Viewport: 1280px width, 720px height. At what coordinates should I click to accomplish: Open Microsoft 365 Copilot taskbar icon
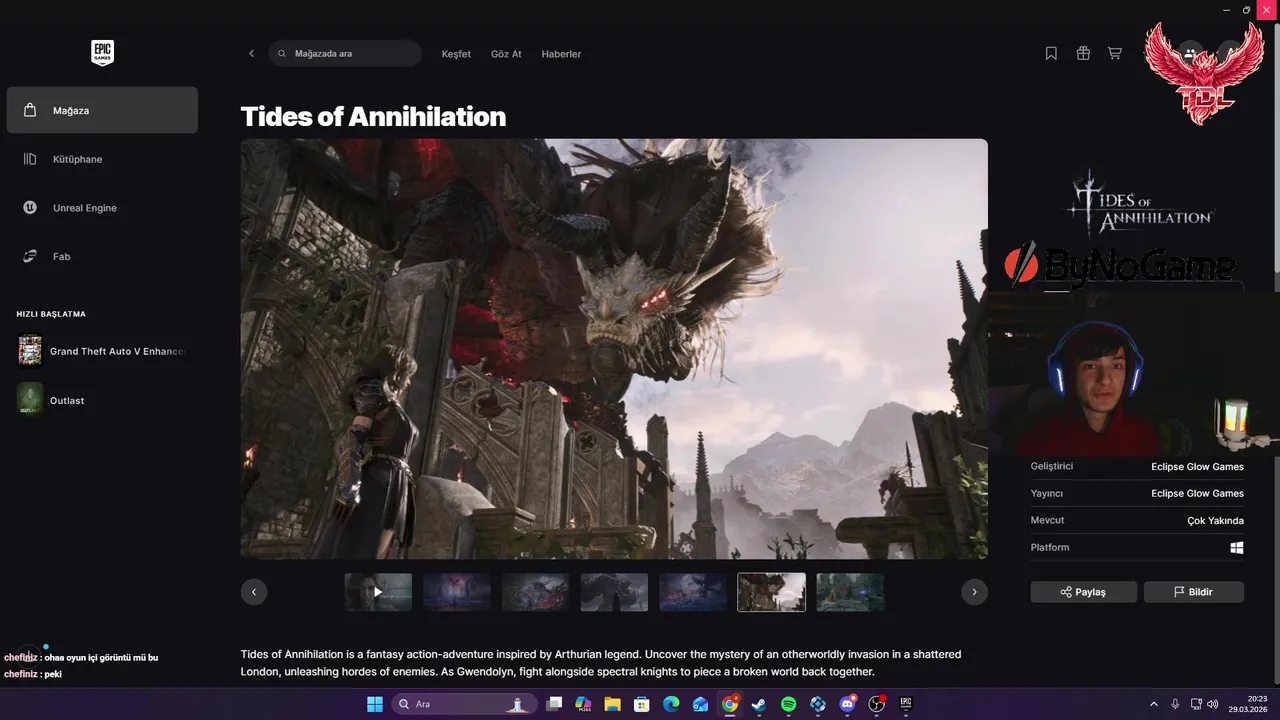tap(583, 704)
